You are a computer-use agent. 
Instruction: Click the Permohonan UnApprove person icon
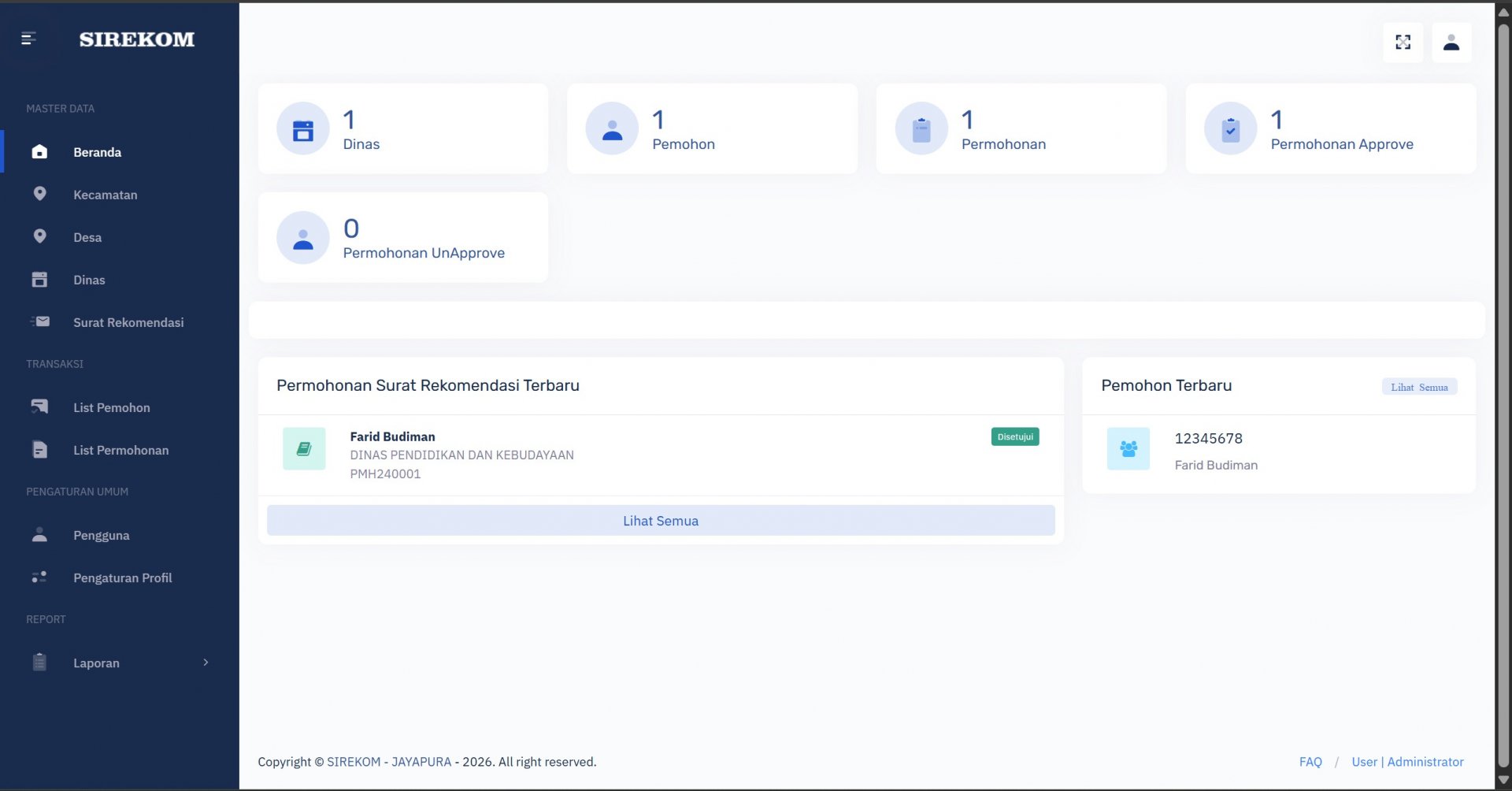303,238
